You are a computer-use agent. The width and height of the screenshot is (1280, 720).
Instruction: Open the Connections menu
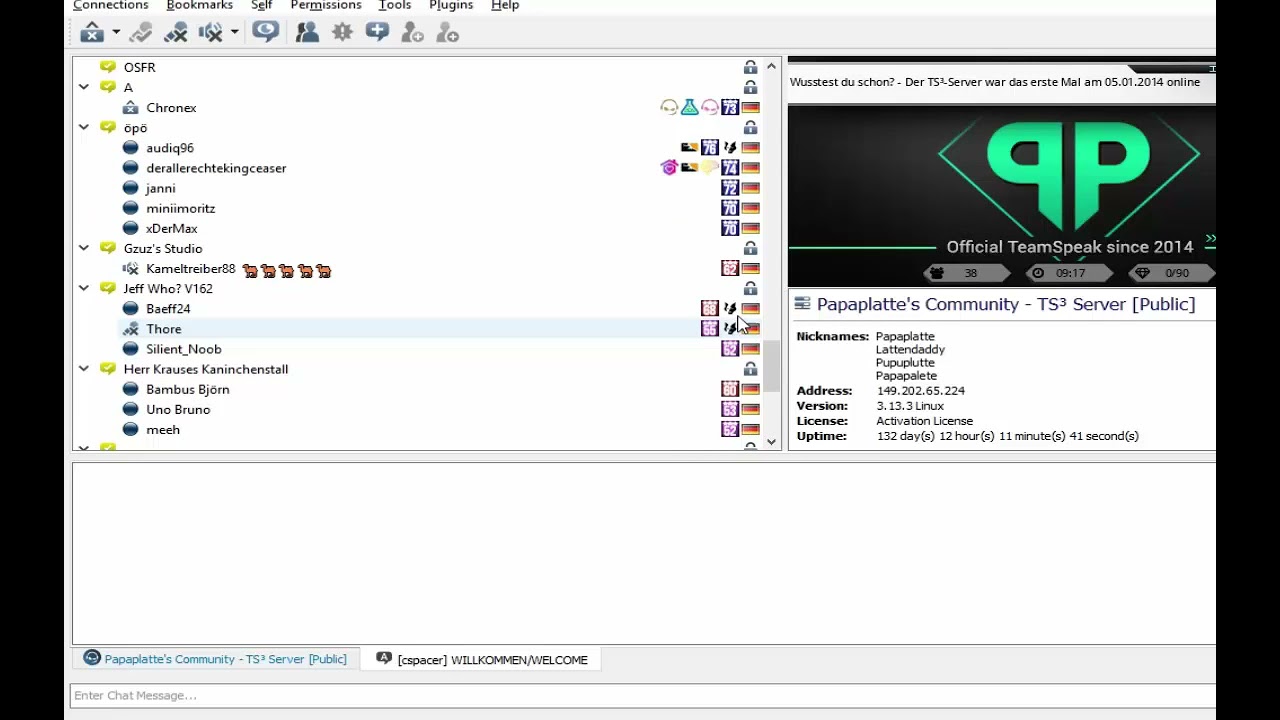110,5
